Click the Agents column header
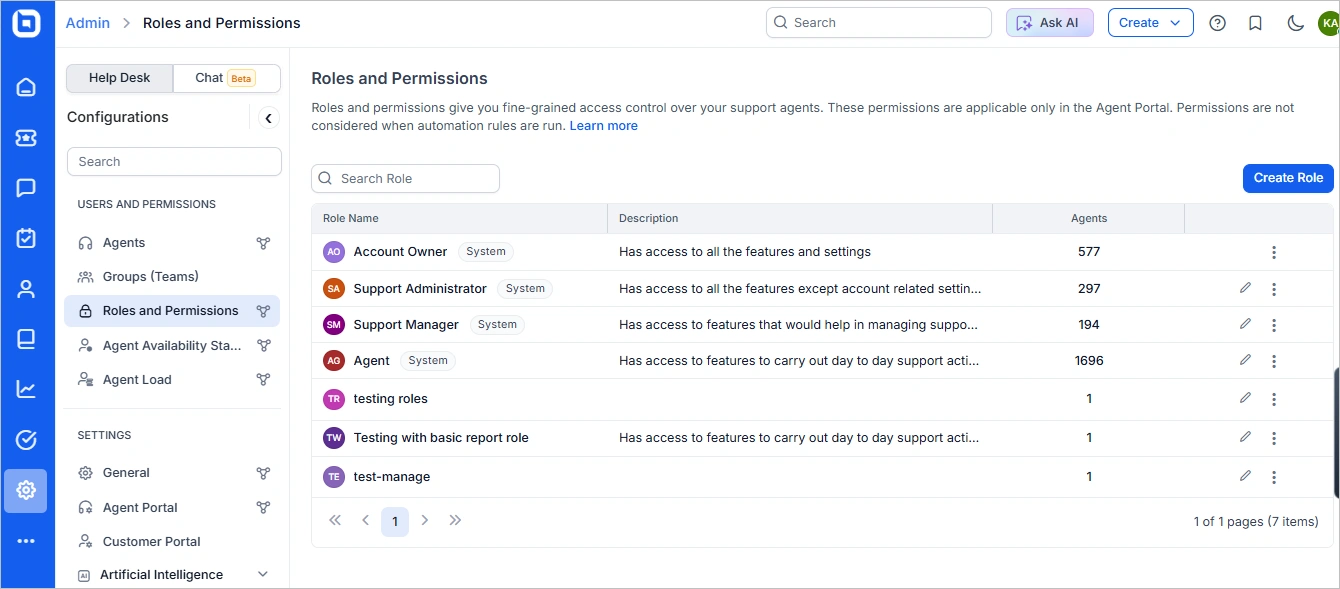This screenshot has height=589, width=1340. coord(1089,218)
